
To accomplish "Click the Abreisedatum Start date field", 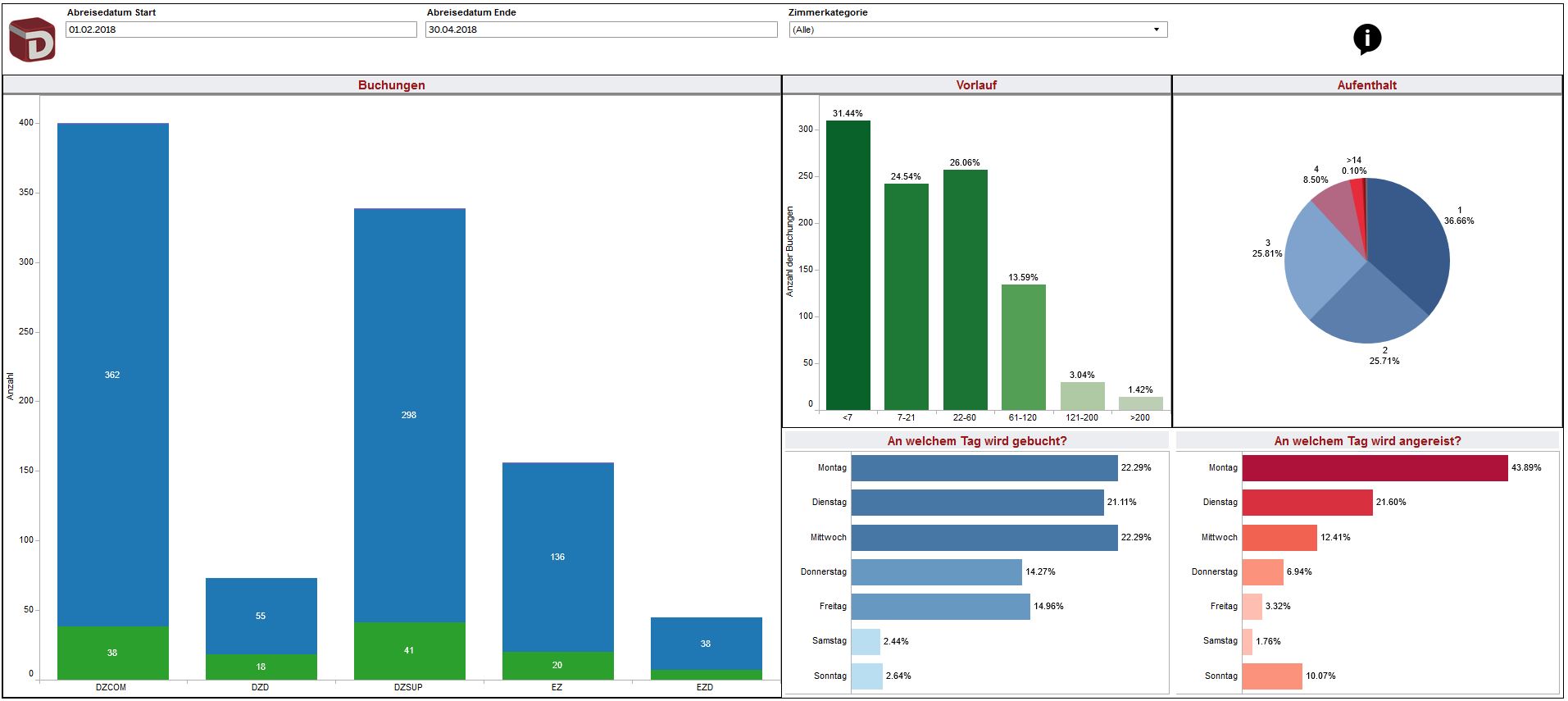I will point(241,30).
